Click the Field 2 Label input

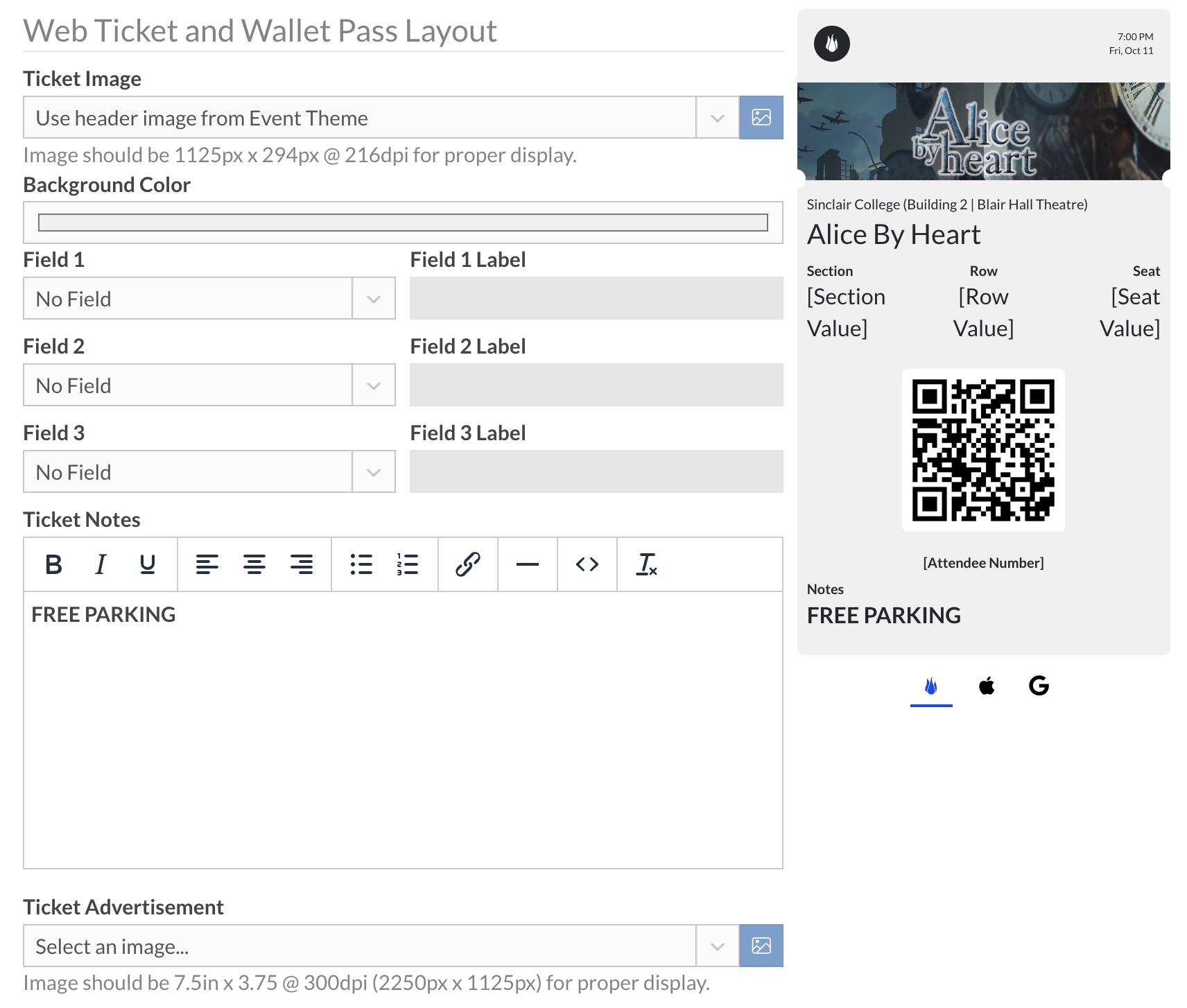(x=596, y=385)
